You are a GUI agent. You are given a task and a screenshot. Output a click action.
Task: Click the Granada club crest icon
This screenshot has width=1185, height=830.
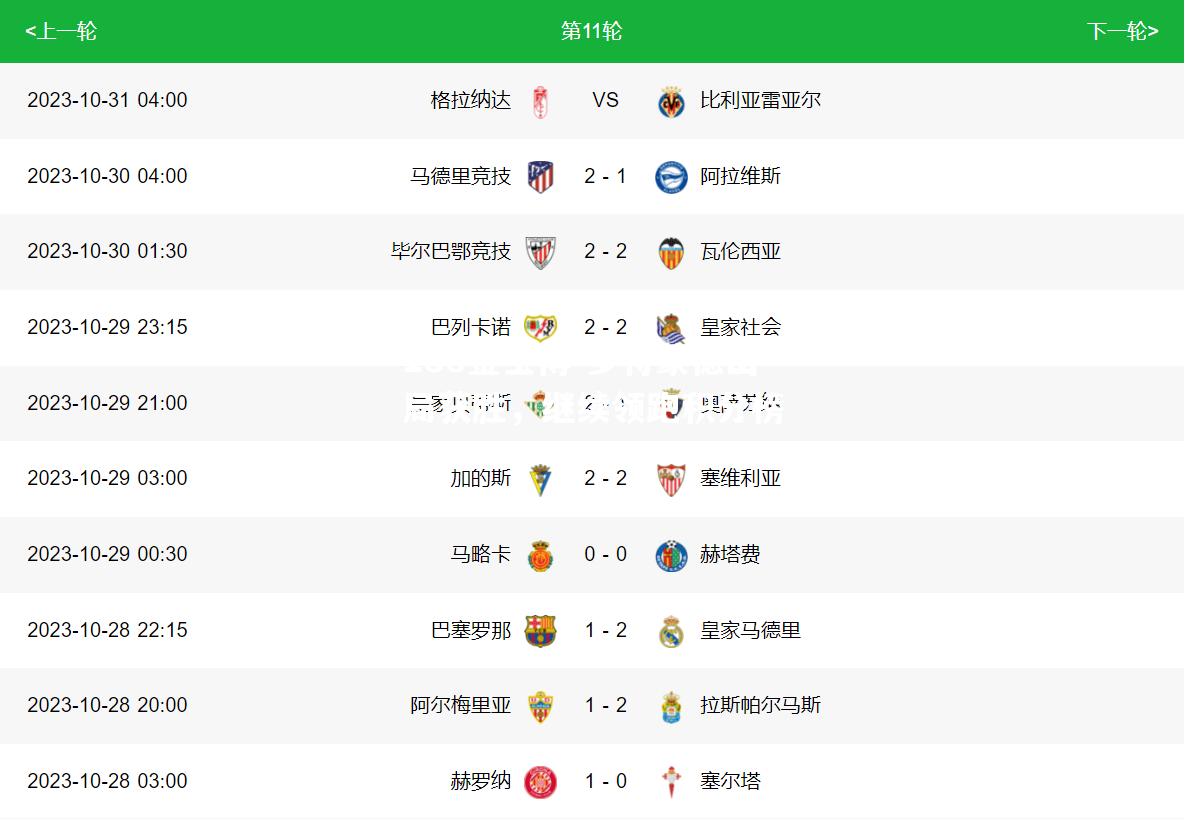[540, 101]
